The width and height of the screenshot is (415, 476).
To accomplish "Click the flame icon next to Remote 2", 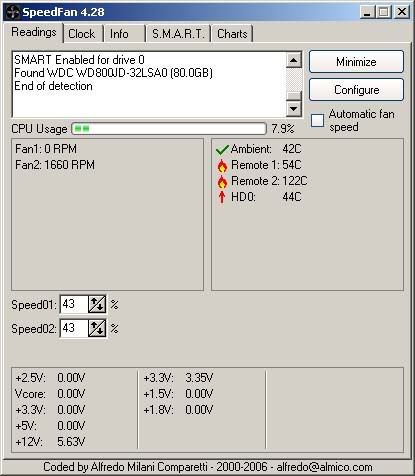I will (222, 182).
